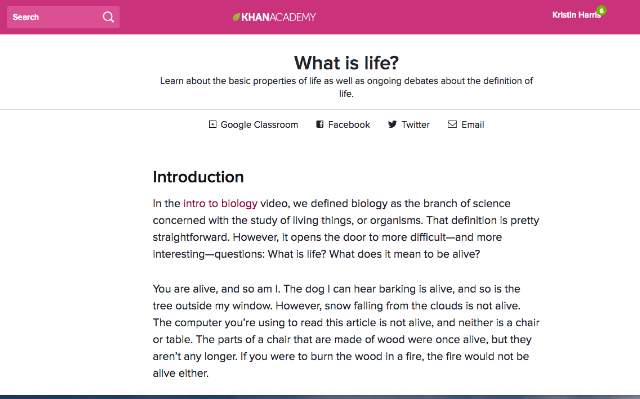Click the paragraph starting "You are alive"
Viewport: 640px width, 399px height.
click(x=346, y=331)
